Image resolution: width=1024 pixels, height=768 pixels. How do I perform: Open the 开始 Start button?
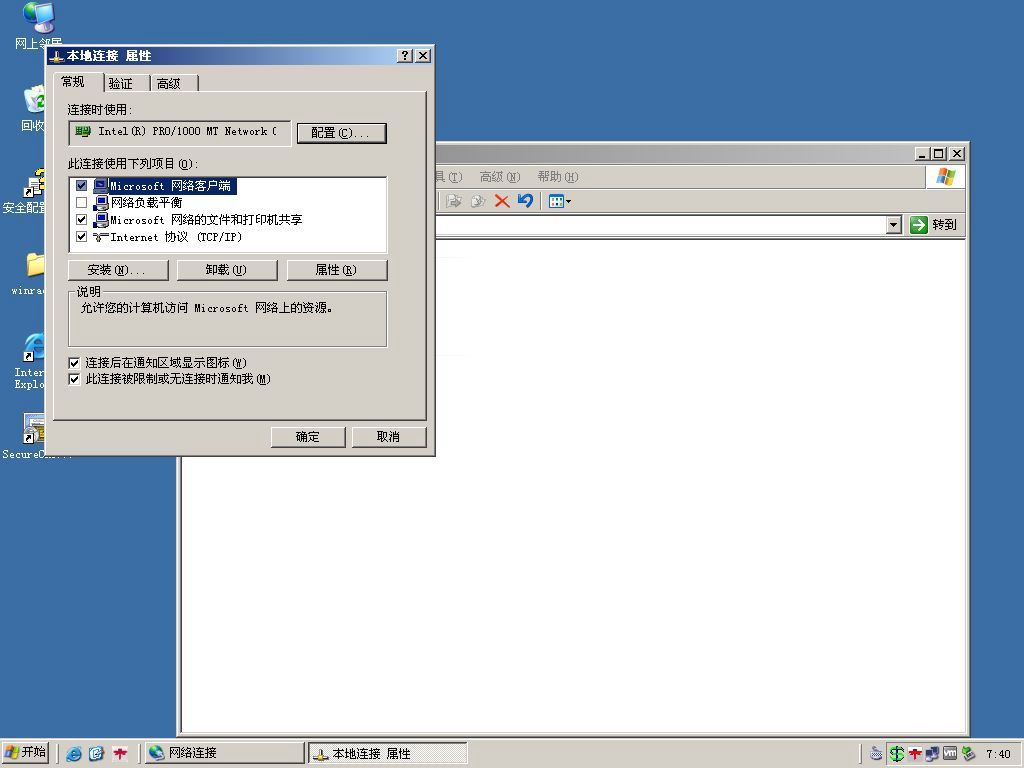click(x=25, y=753)
